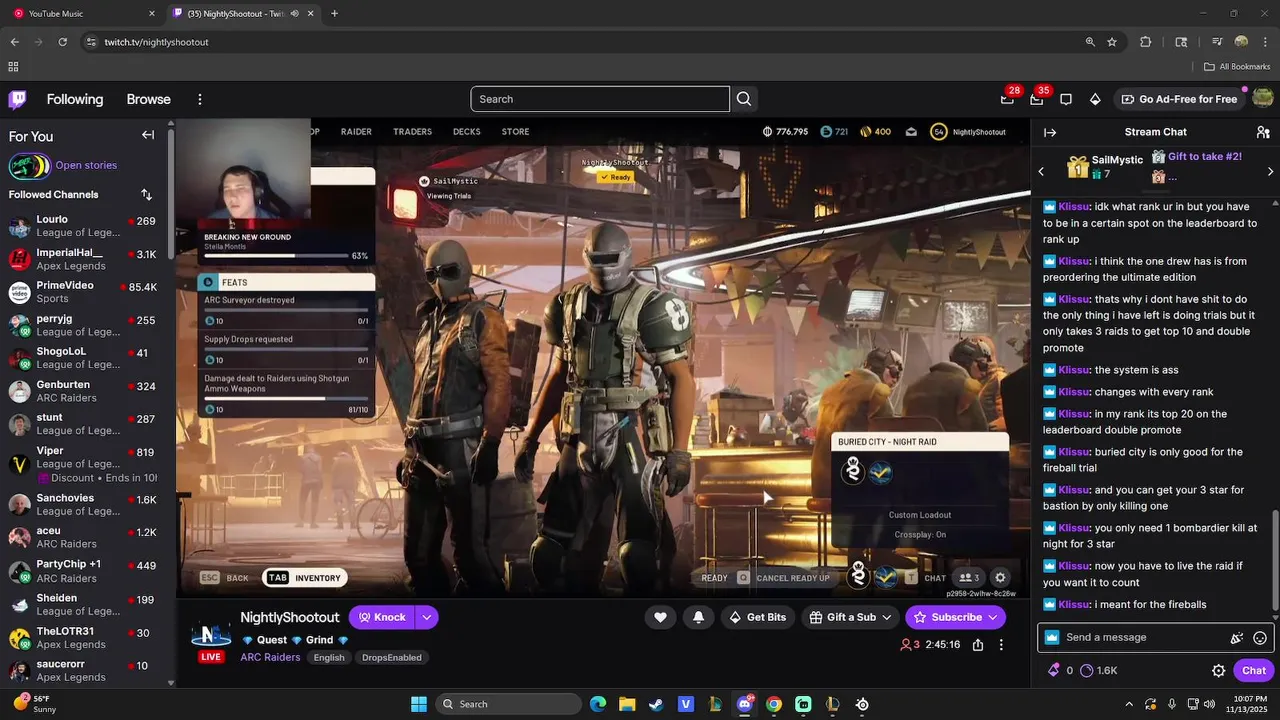Share the stream with share icon
Viewport: 1280px width, 720px height.
click(x=978, y=645)
